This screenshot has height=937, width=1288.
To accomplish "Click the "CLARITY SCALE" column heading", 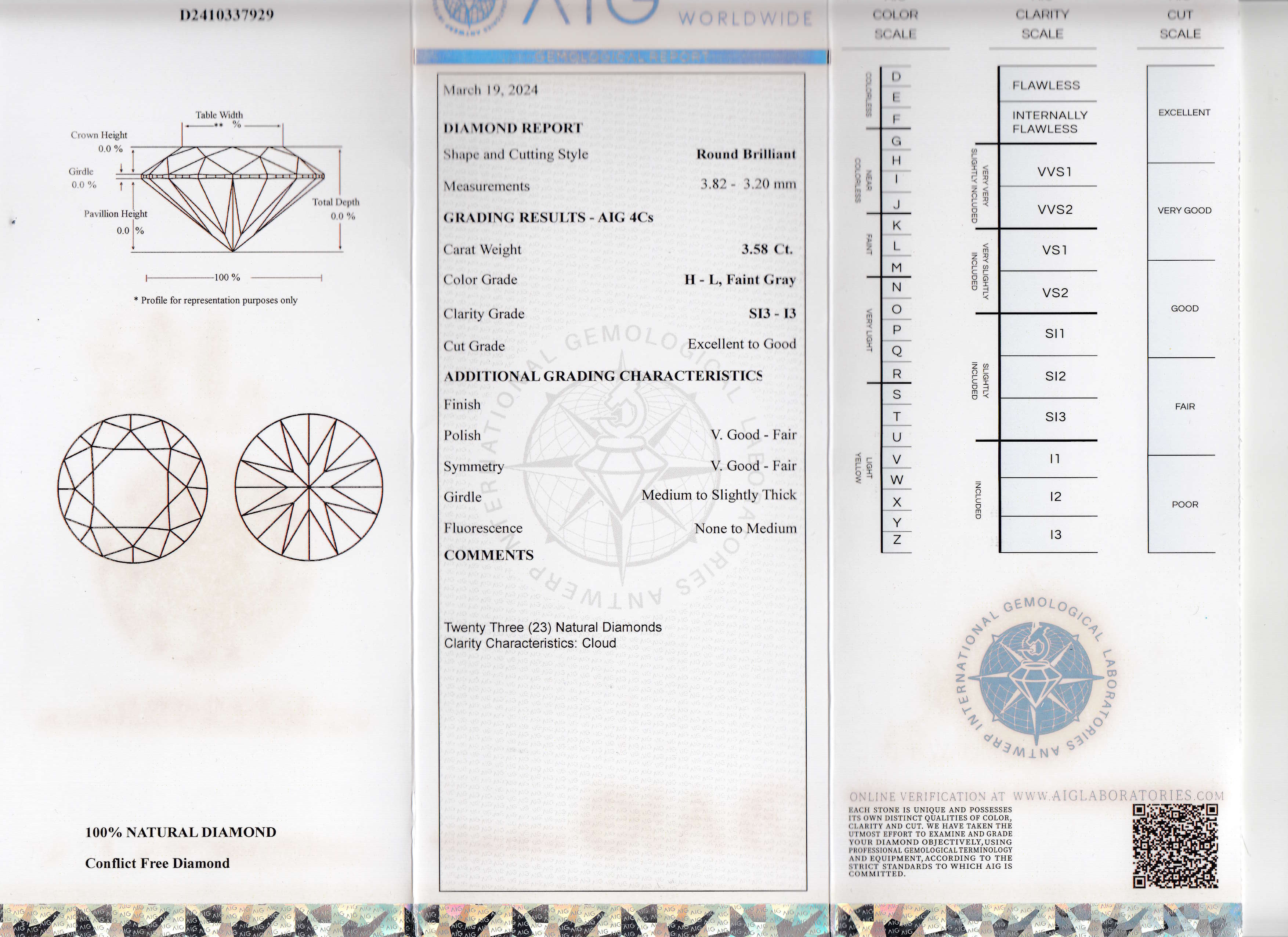I will click(x=1043, y=25).
